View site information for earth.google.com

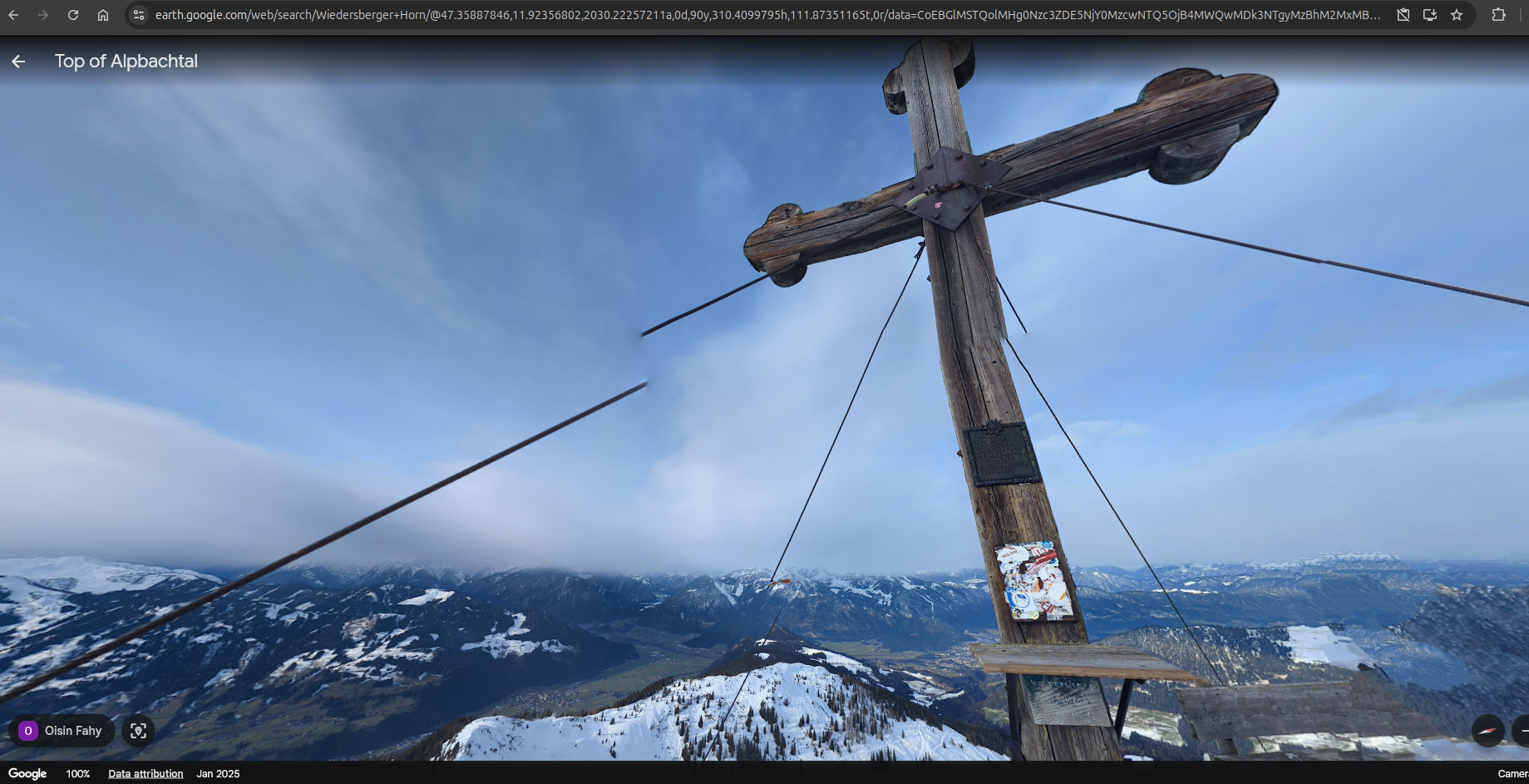coord(139,15)
